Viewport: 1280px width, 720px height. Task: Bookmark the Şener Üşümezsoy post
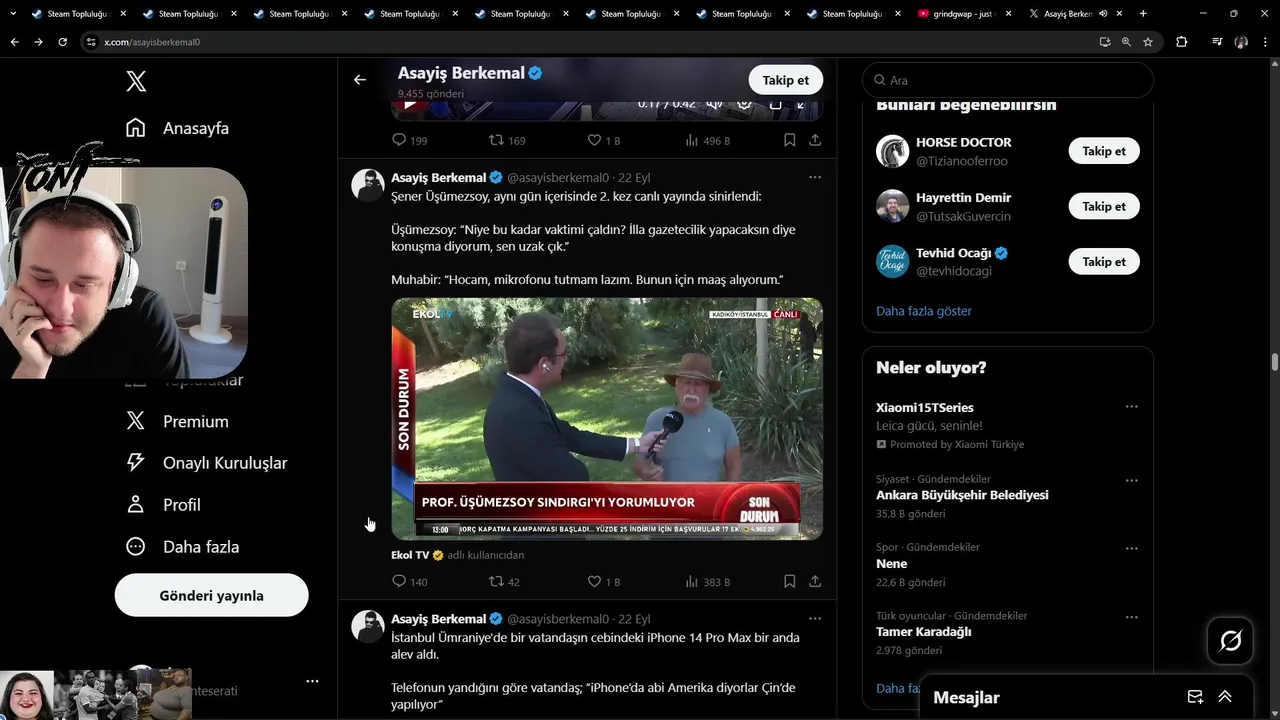789,581
